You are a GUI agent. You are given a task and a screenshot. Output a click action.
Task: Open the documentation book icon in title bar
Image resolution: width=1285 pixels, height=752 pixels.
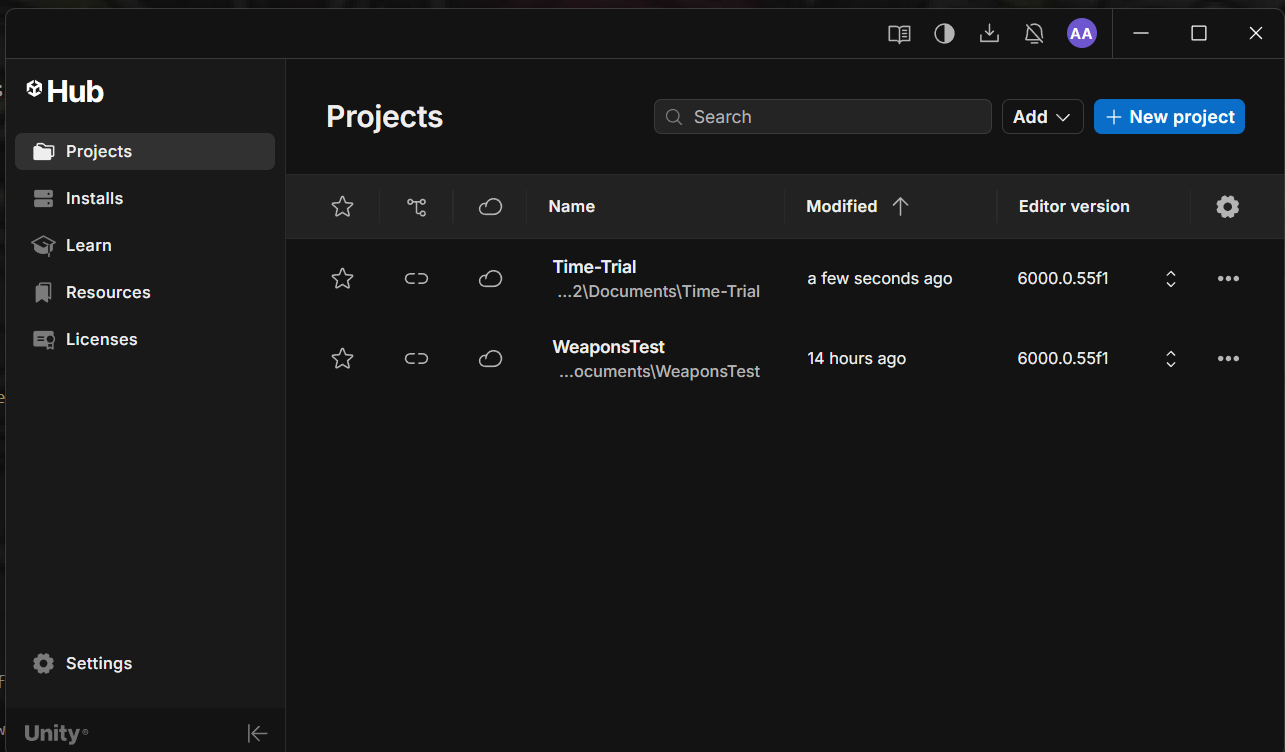[899, 34]
